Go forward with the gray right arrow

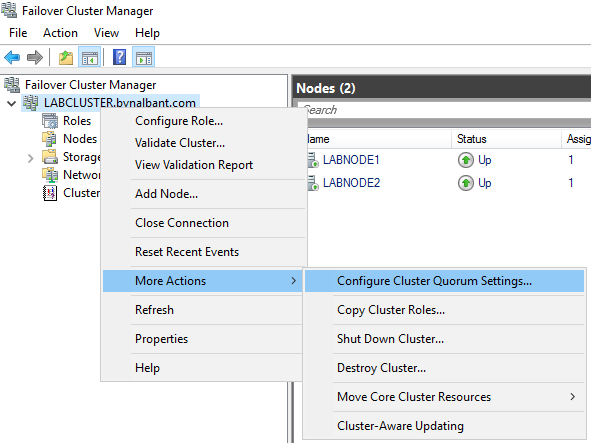tap(35, 58)
